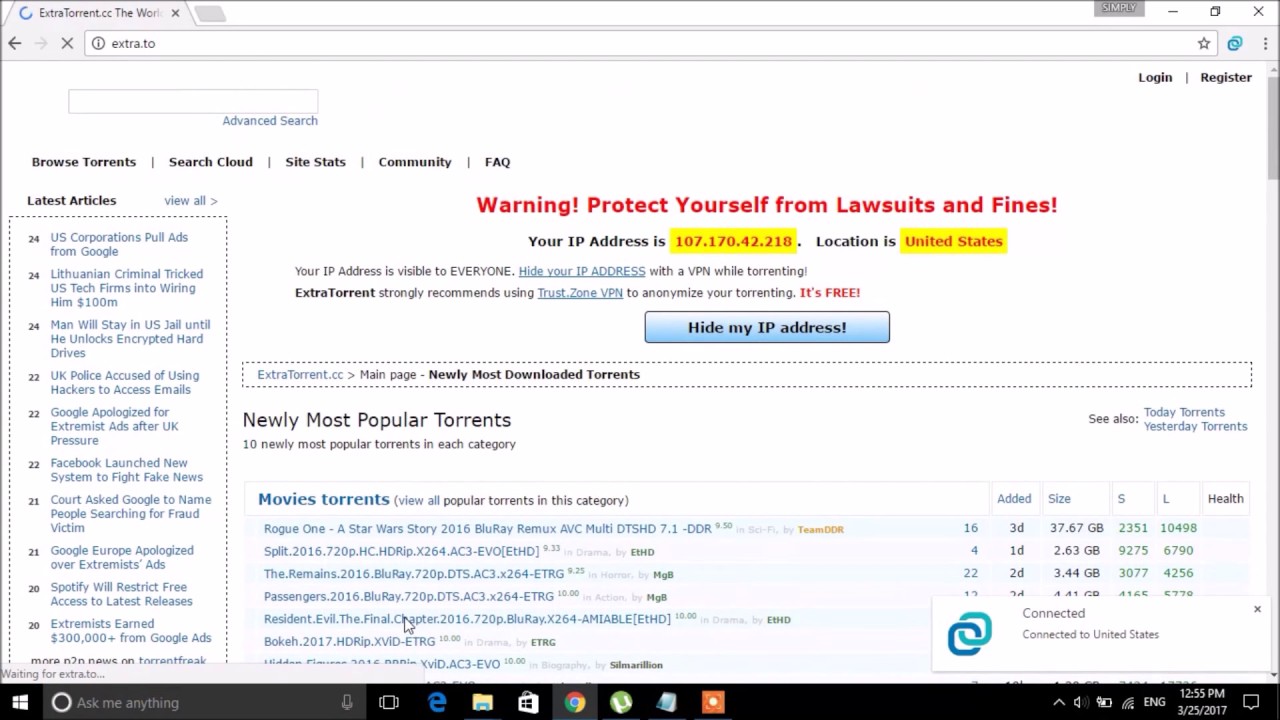Screen dimensions: 1280x720
Task: Click the network icon in system tray
Action: tap(1128, 702)
